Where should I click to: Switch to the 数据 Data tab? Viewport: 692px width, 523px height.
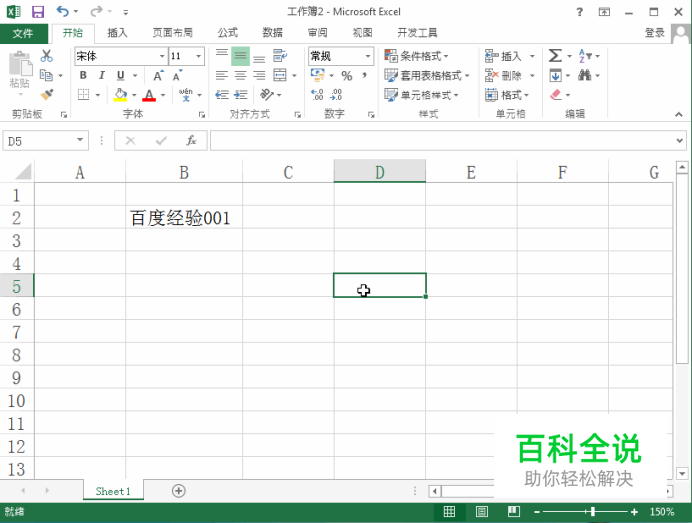[273, 33]
